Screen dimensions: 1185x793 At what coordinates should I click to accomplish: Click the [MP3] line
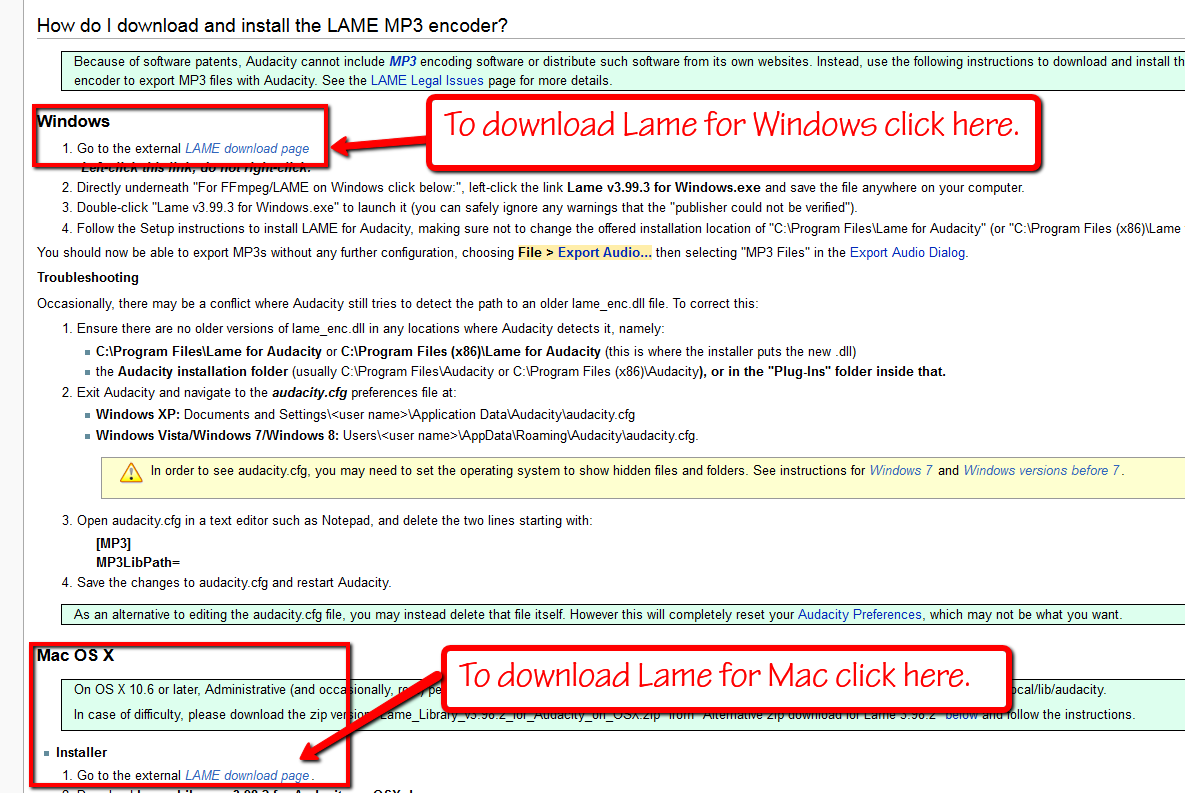[x=113, y=544]
